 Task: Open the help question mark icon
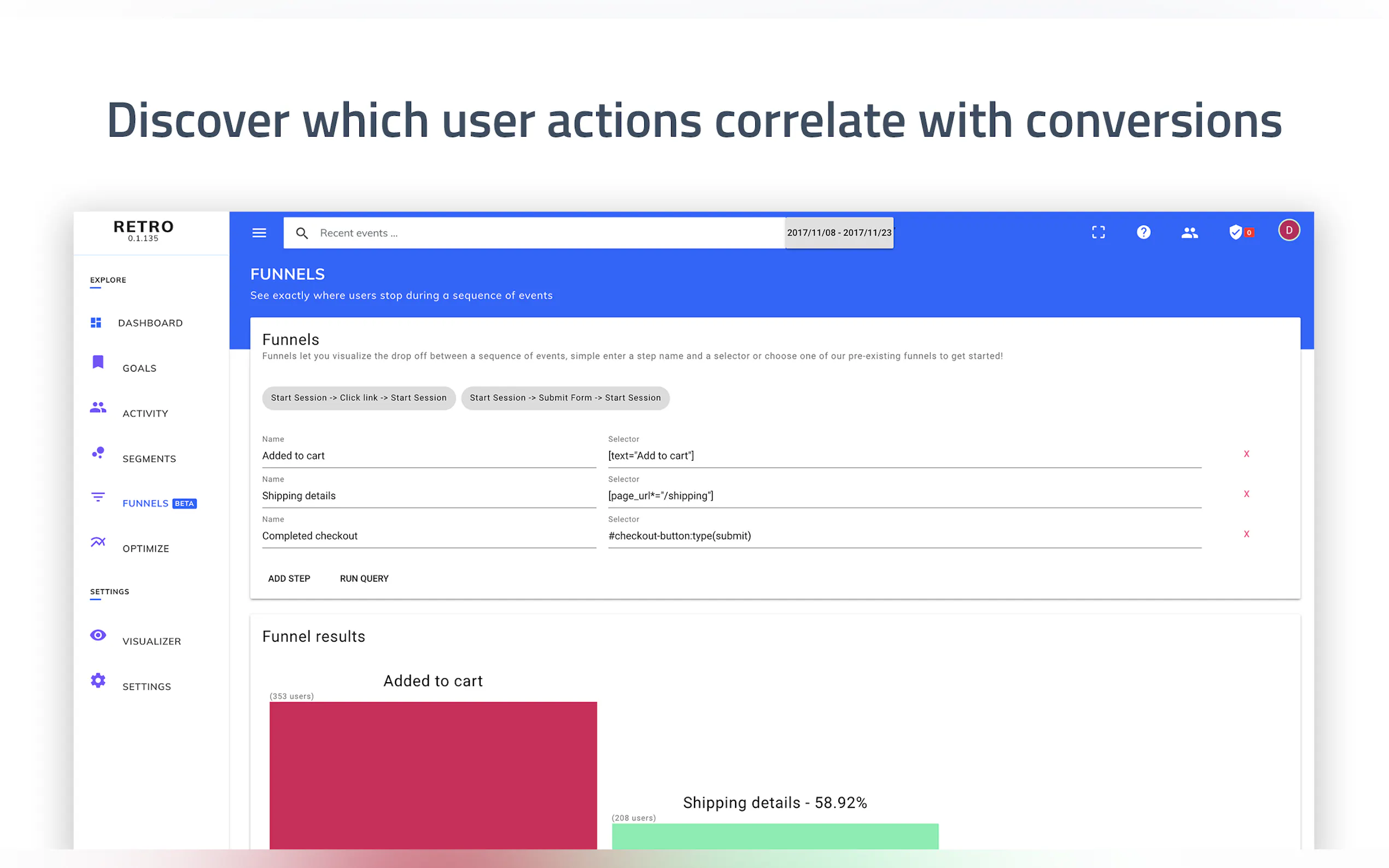click(1143, 232)
